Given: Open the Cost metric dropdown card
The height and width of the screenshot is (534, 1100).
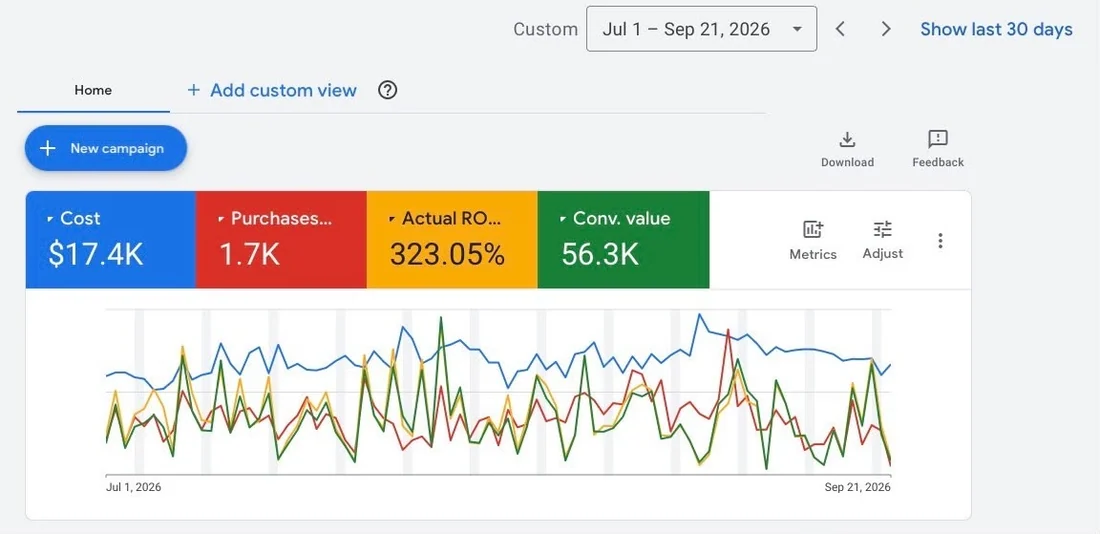Looking at the screenshot, I should click(111, 239).
